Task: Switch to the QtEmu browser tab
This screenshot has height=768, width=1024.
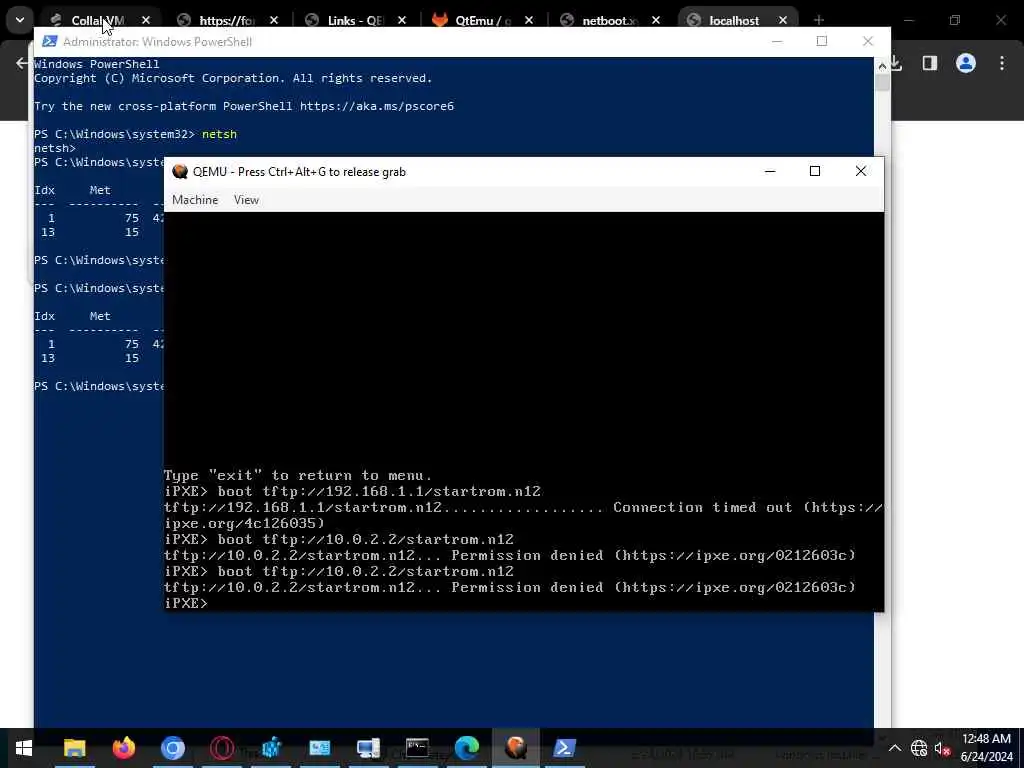Action: pos(483,20)
